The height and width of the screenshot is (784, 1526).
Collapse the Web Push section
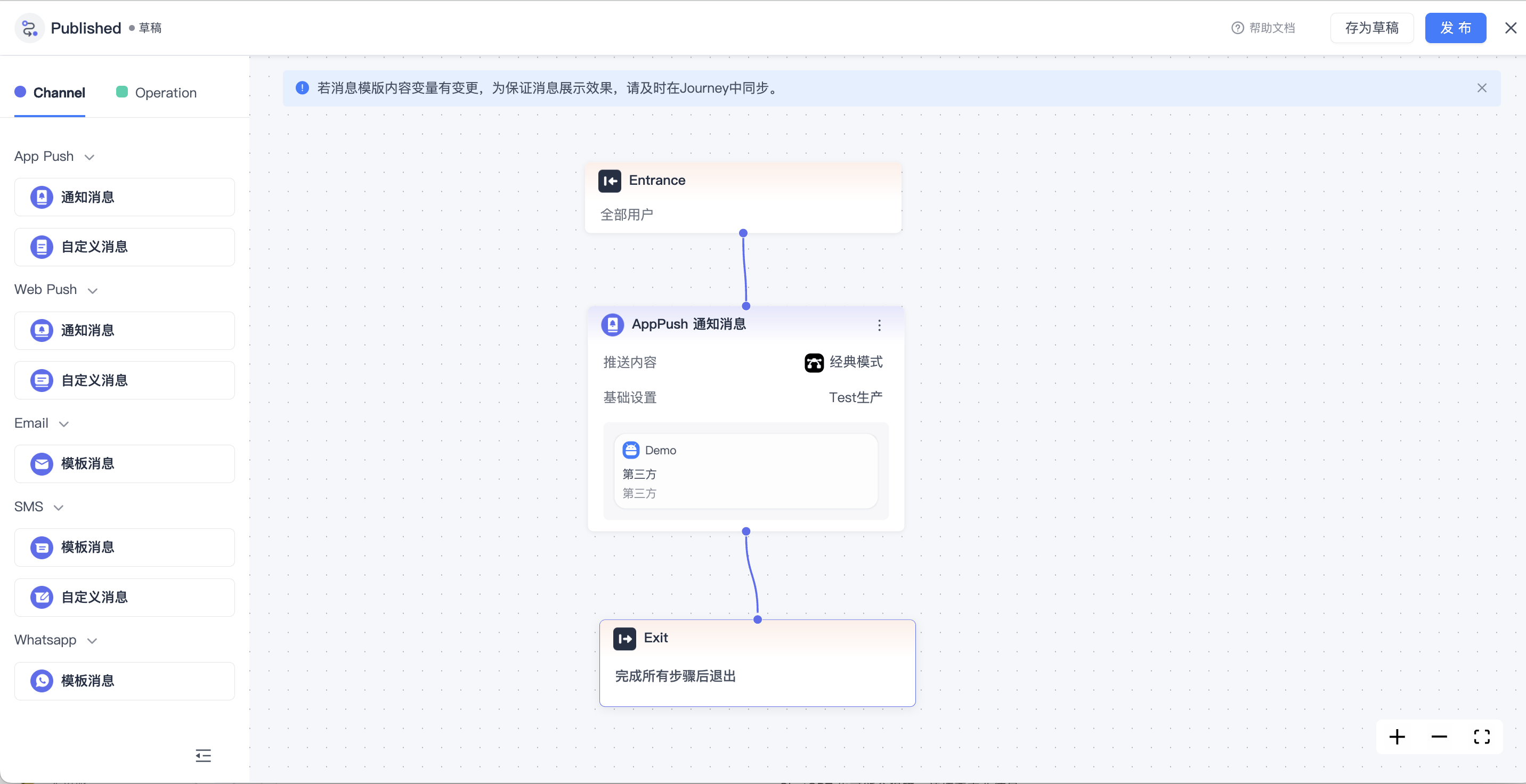pyautogui.click(x=92, y=290)
